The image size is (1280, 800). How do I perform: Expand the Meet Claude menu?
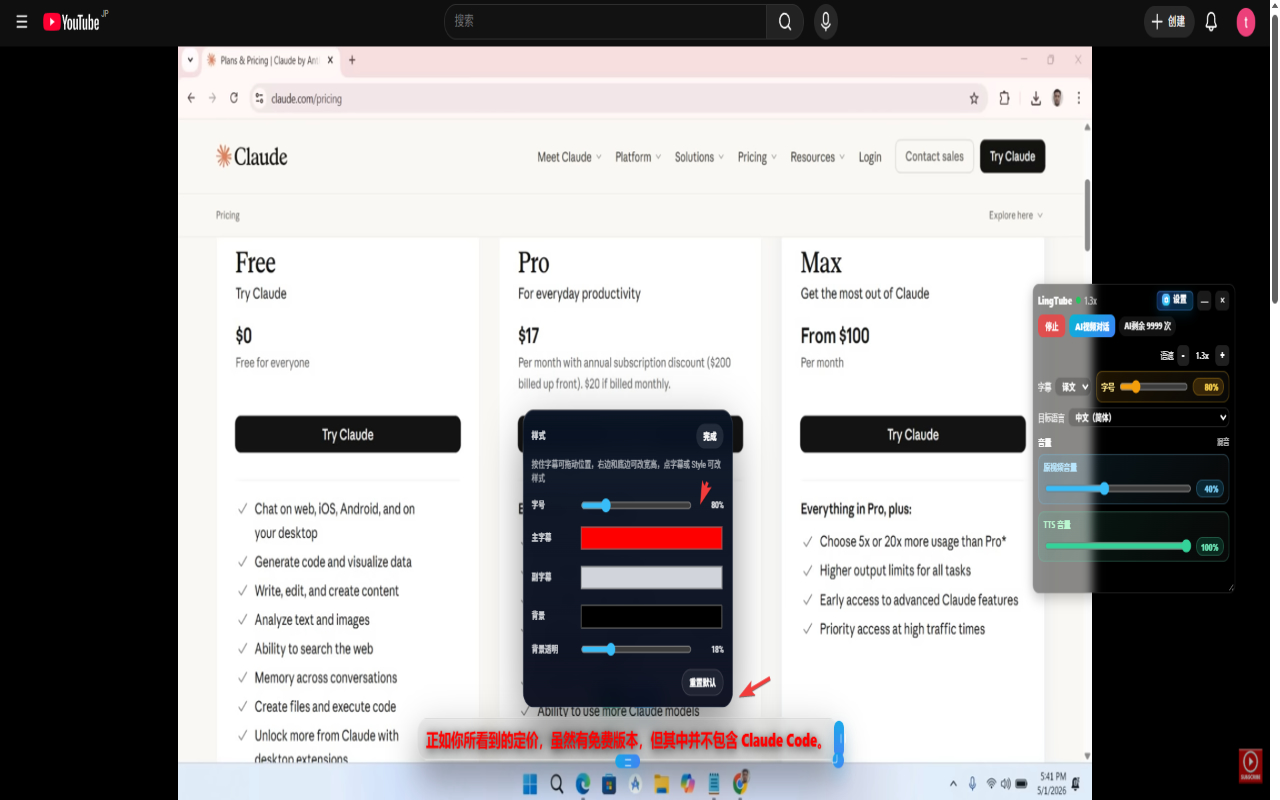(569, 157)
